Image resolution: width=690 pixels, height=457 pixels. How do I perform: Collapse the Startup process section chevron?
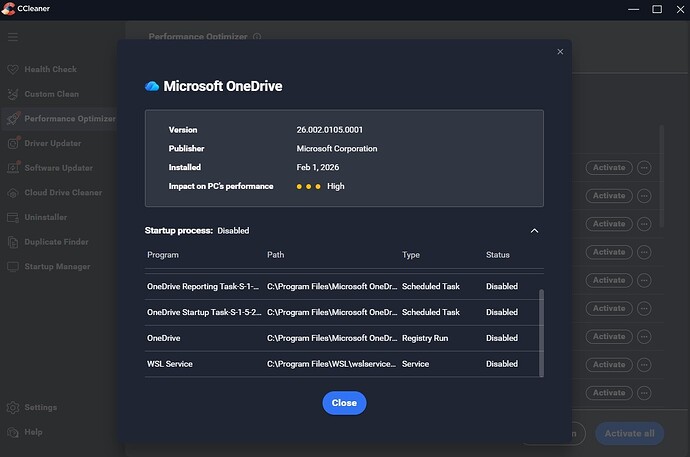click(534, 231)
